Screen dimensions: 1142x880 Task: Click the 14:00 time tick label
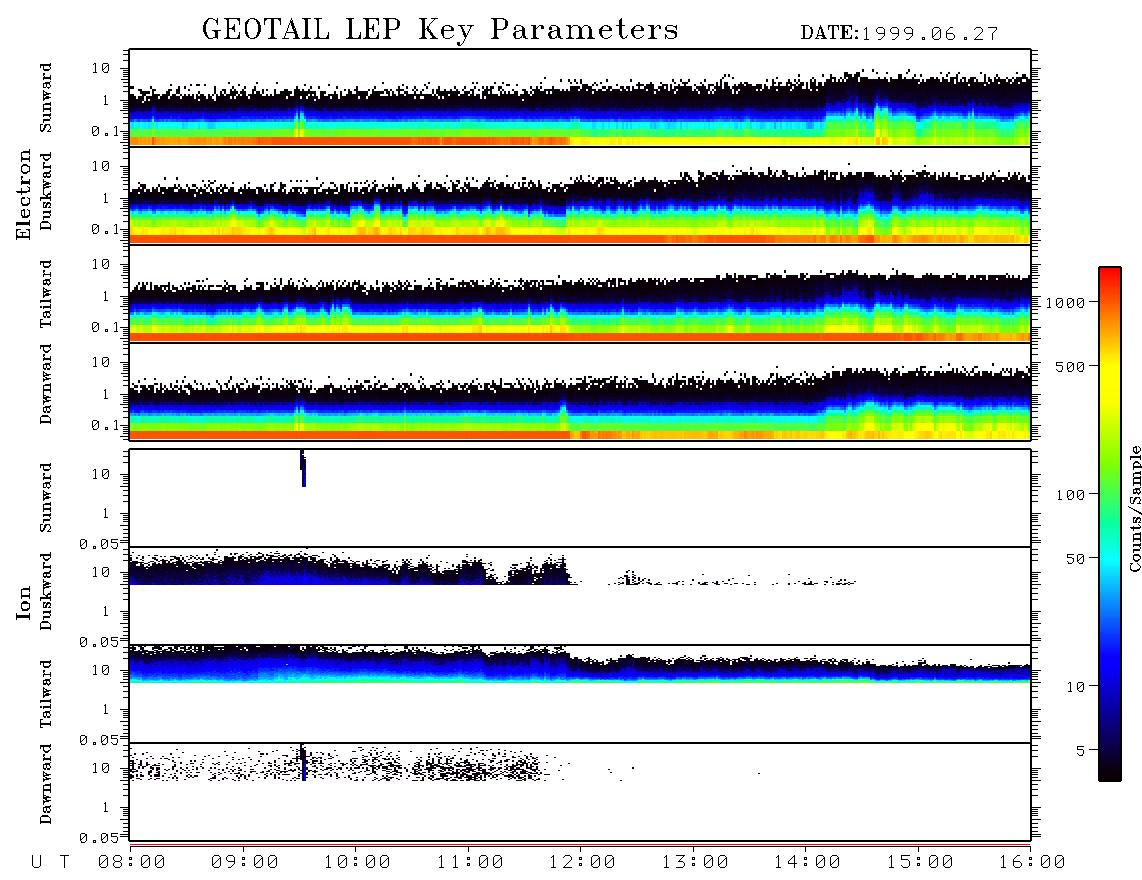pos(807,863)
